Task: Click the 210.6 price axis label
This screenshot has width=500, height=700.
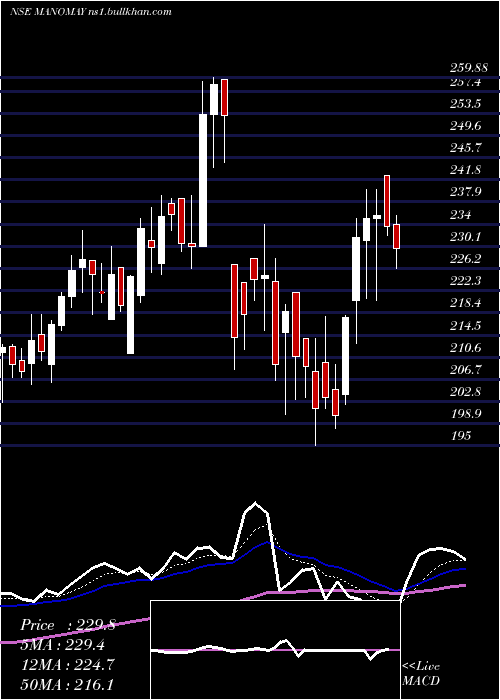Action: (x=466, y=347)
